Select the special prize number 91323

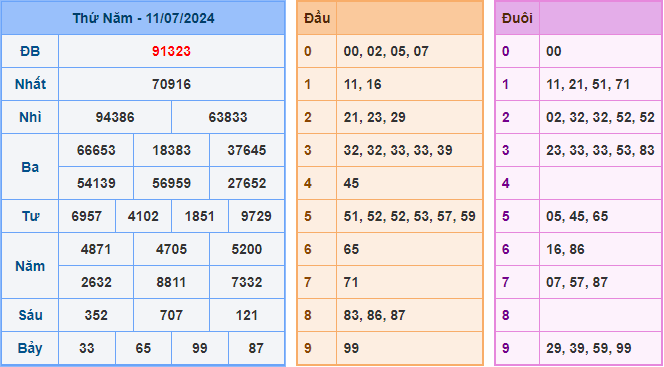[172, 51]
